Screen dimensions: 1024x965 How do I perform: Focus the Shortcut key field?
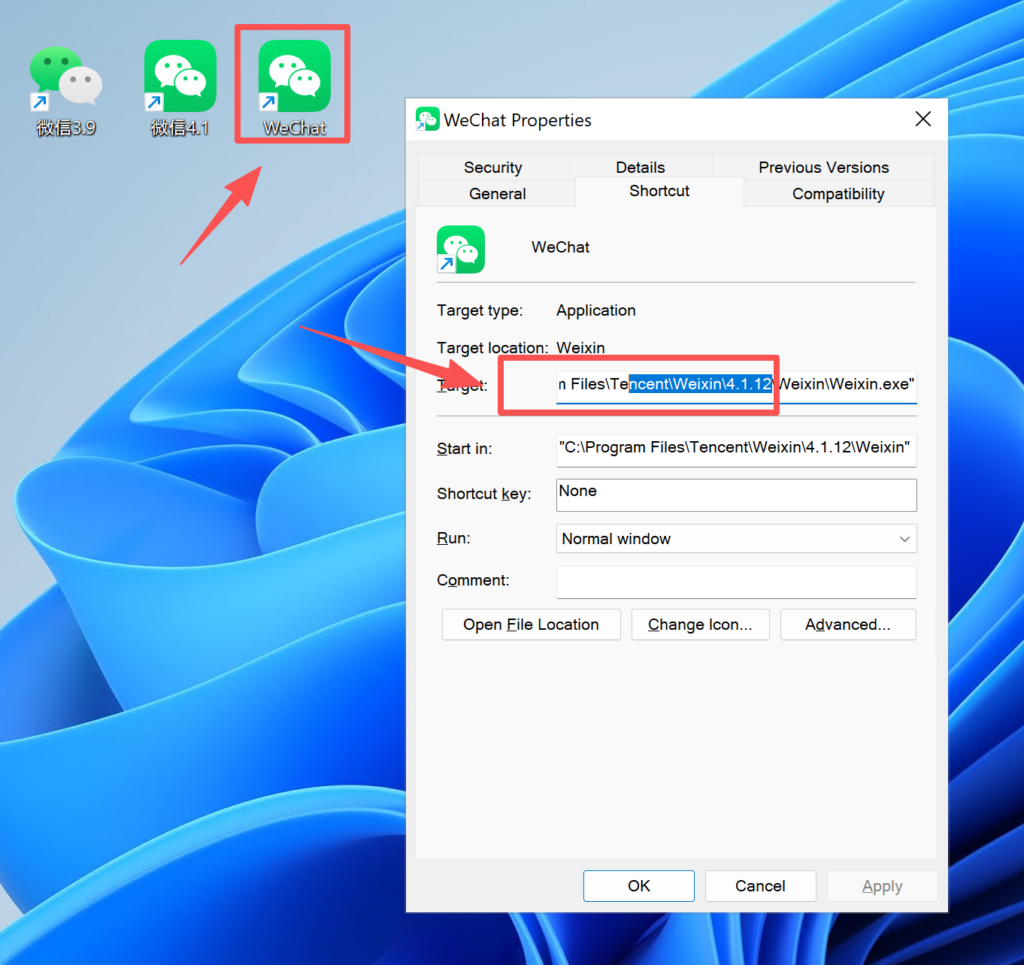click(x=736, y=495)
